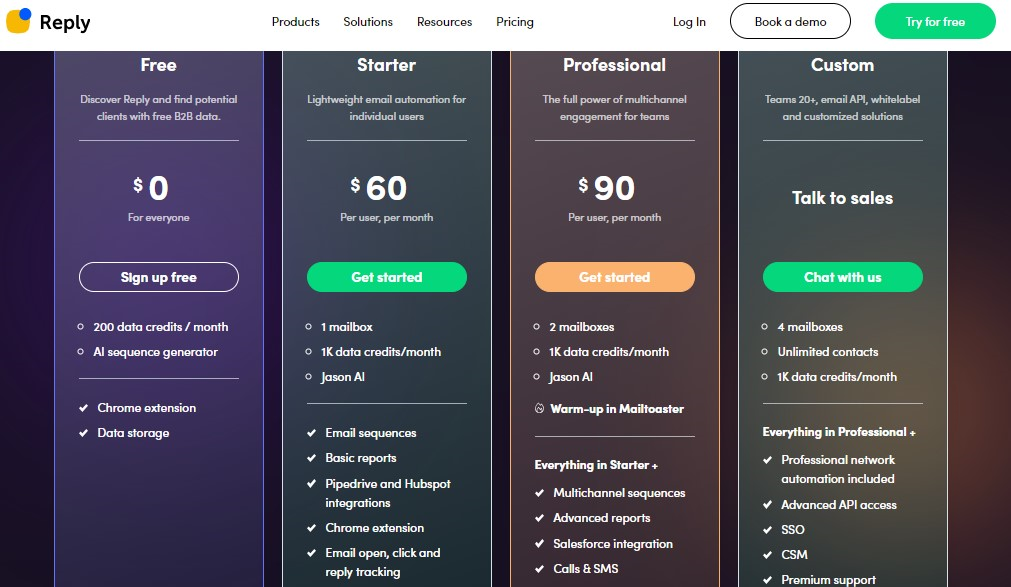Image resolution: width=1011 pixels, height=587 pixels.
Task: Click Sign up free on Free plan
Action: tap(159, 277)
